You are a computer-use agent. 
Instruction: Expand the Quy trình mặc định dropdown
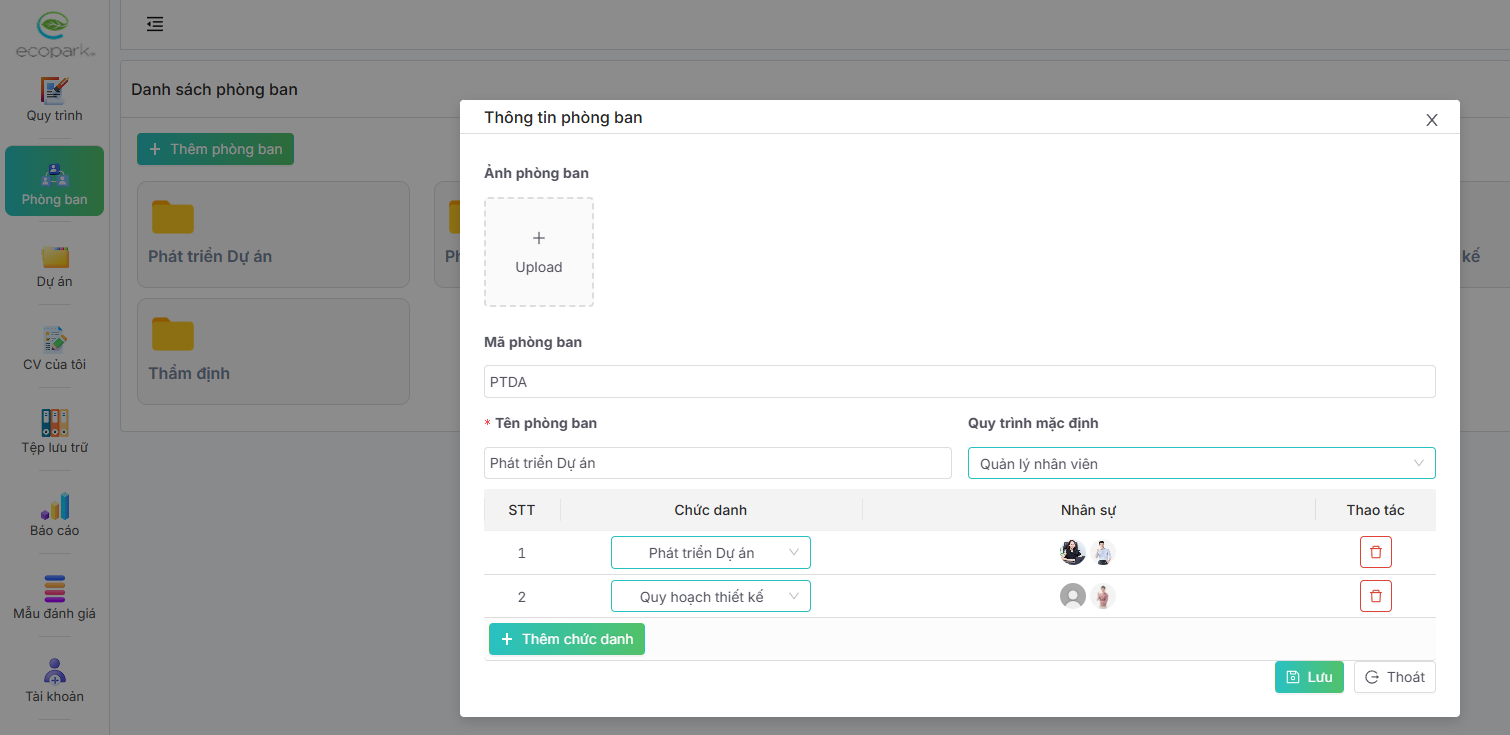[1201, 463]
